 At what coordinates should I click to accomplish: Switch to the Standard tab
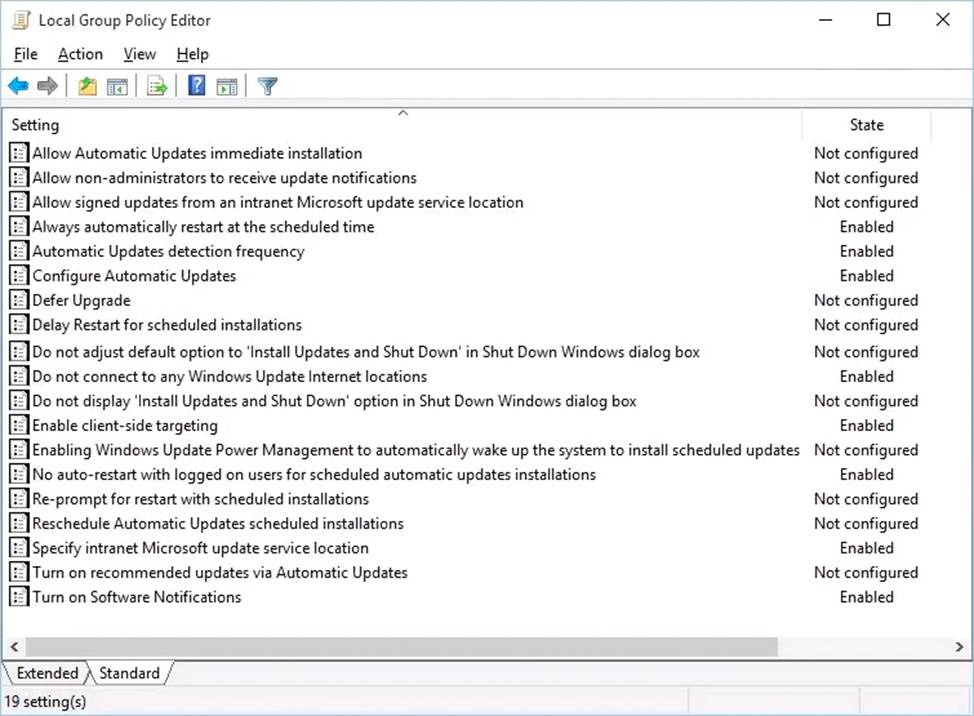129,673
